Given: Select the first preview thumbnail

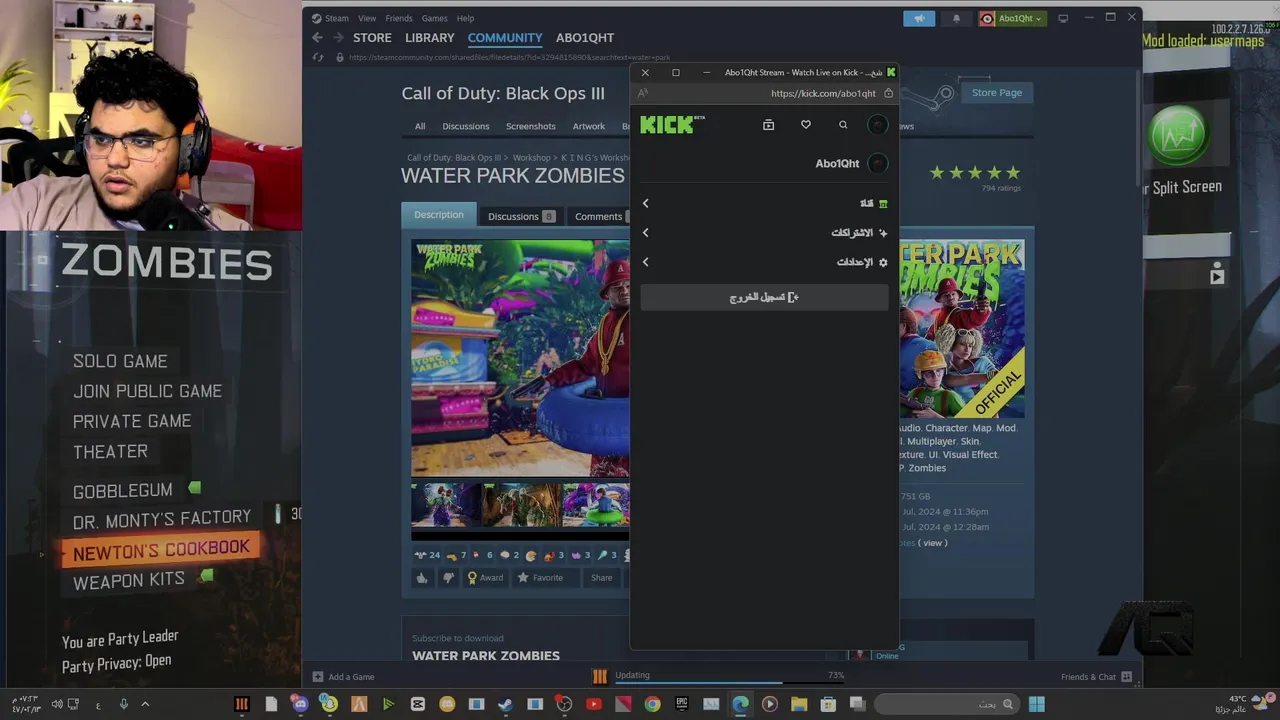Looking at the screenshot, I should click(447, 505).
